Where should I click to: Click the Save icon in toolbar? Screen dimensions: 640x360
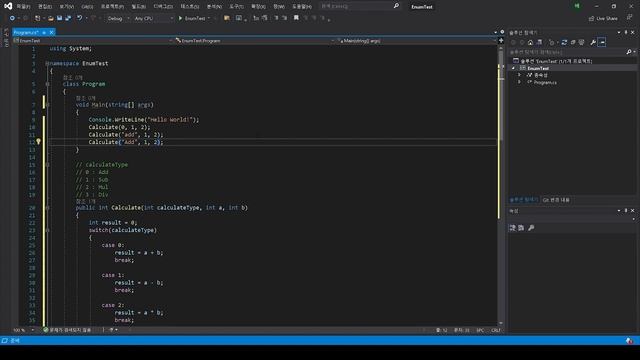(x=60, y=18)
